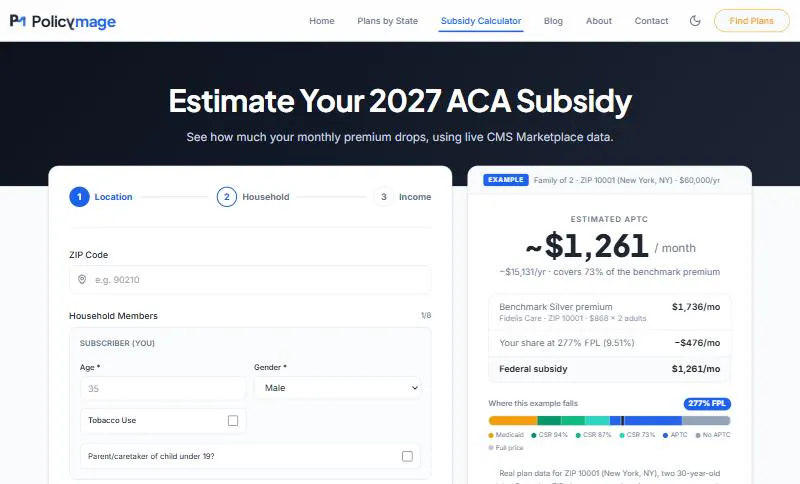Open the Gender dropdown

click(x=338, y=388)
